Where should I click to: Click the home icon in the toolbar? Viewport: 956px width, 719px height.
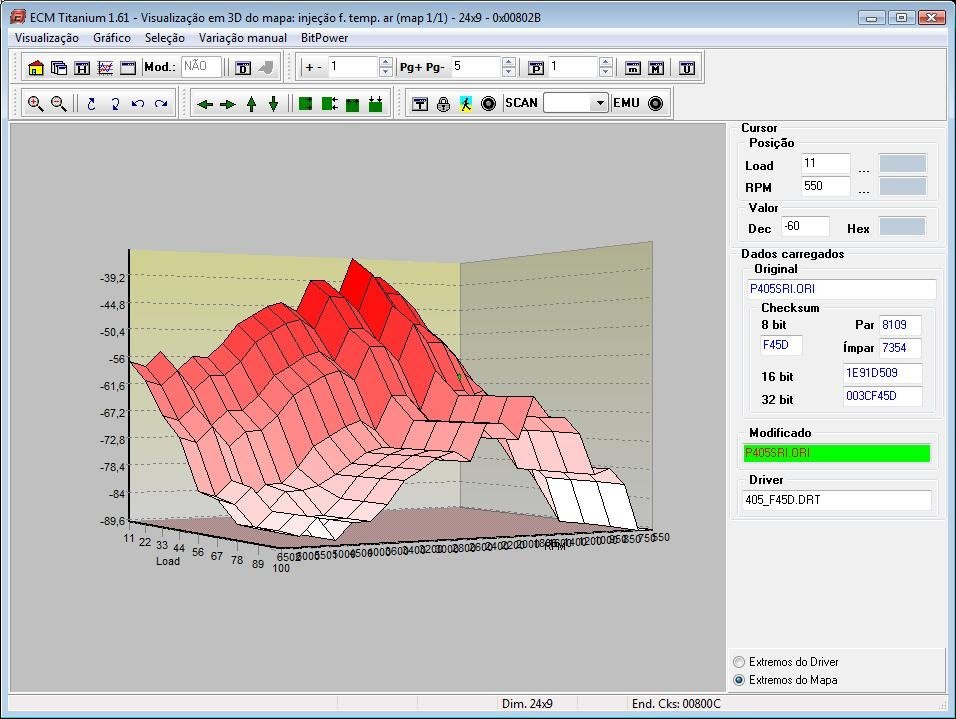click(36, 68)
